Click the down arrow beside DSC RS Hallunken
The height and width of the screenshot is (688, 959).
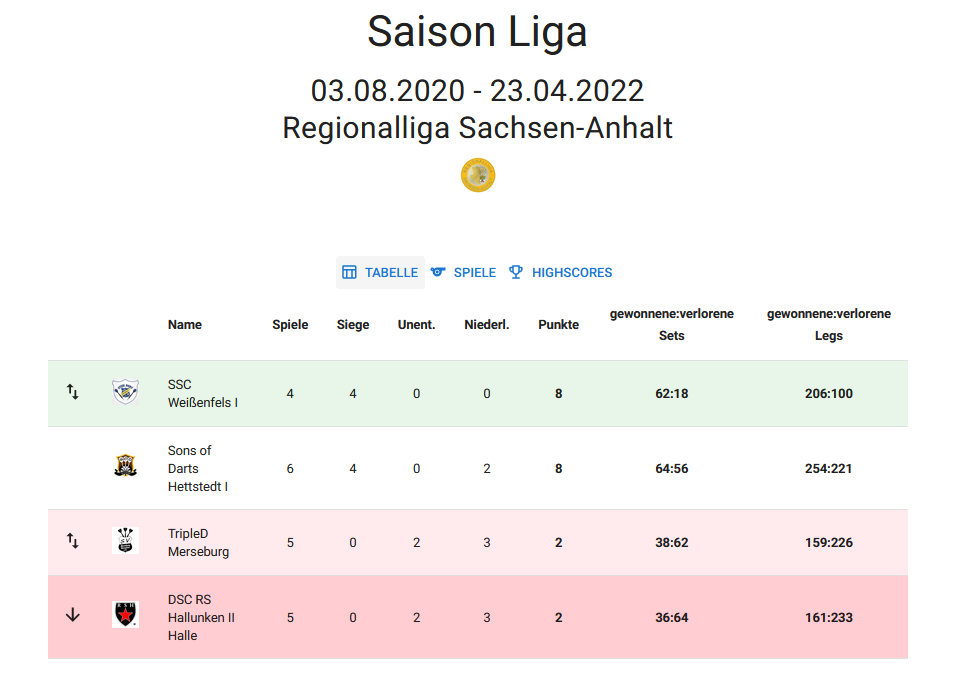[73, 615]
